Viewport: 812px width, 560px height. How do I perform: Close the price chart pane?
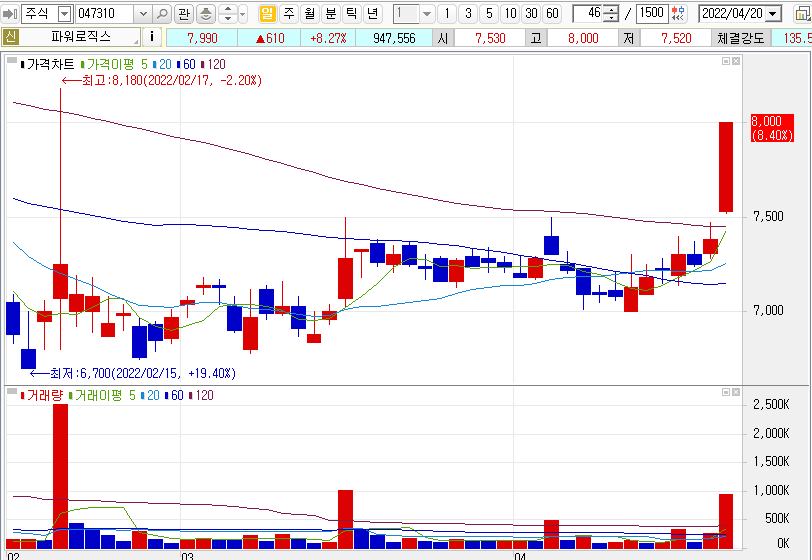tap(736, 61)
